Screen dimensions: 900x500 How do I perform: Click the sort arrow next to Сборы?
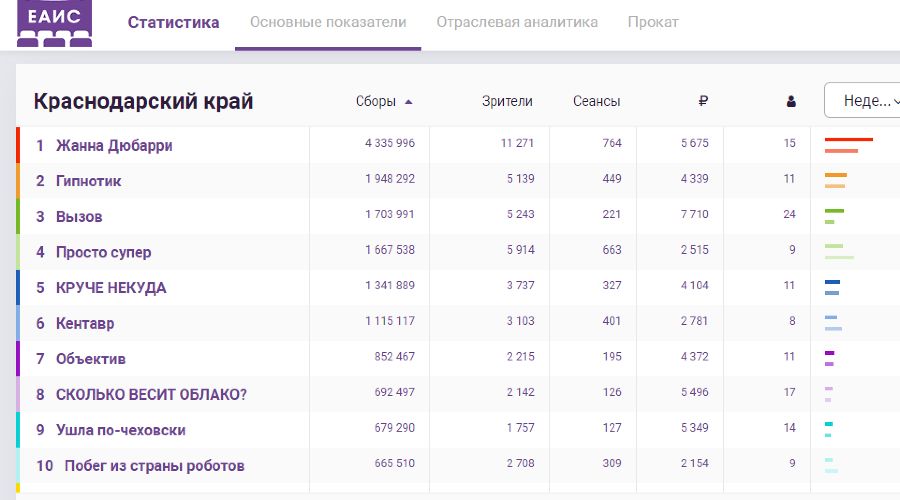point(408,101)
